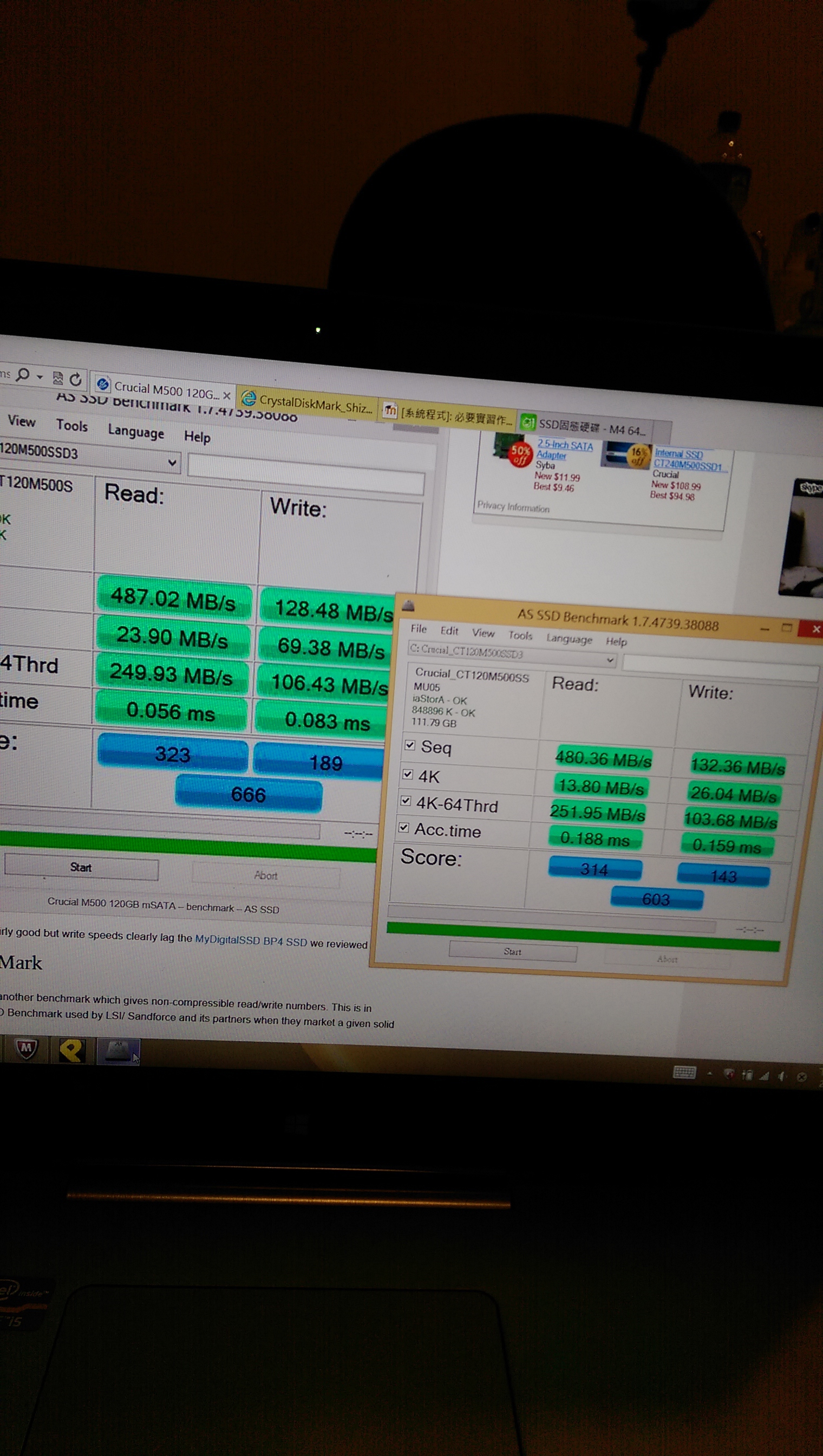Click the MyDigitalSSD BP4 SSD link
Image resolution: width=823 pixels, height=1456 pixels.
click(251, 940)
